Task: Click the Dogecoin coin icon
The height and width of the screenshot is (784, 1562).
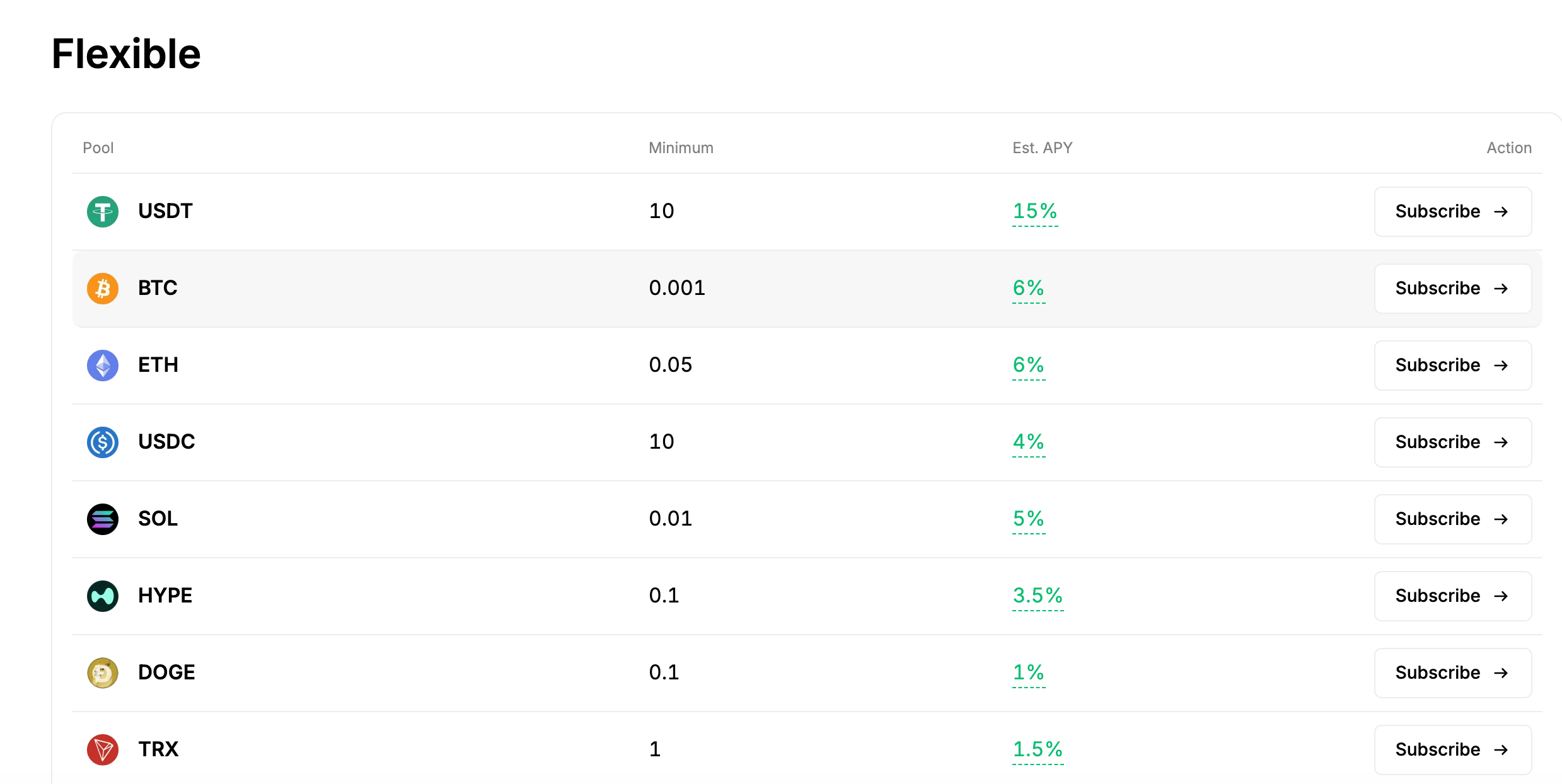Action: click(x=103, y=673)
